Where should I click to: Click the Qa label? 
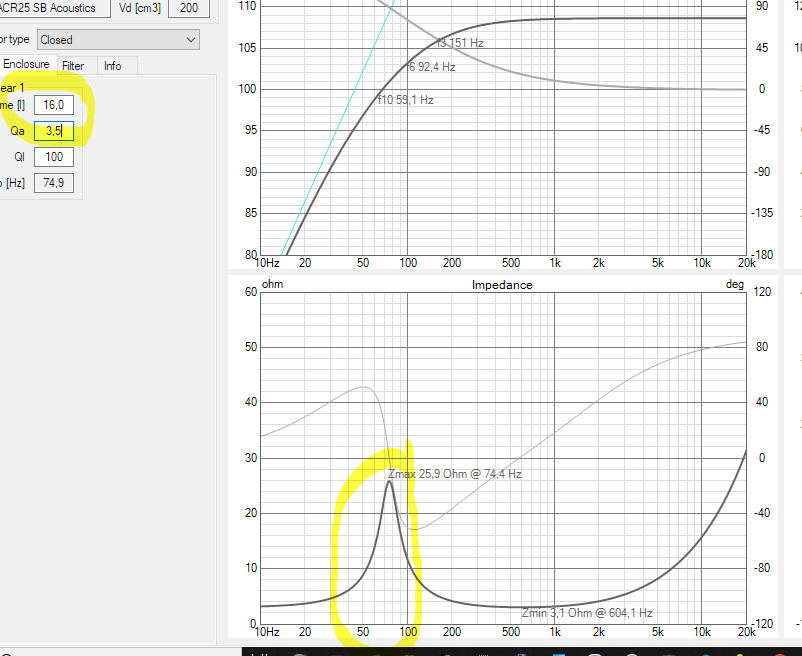pyautogui.click(x=17, y=131)
